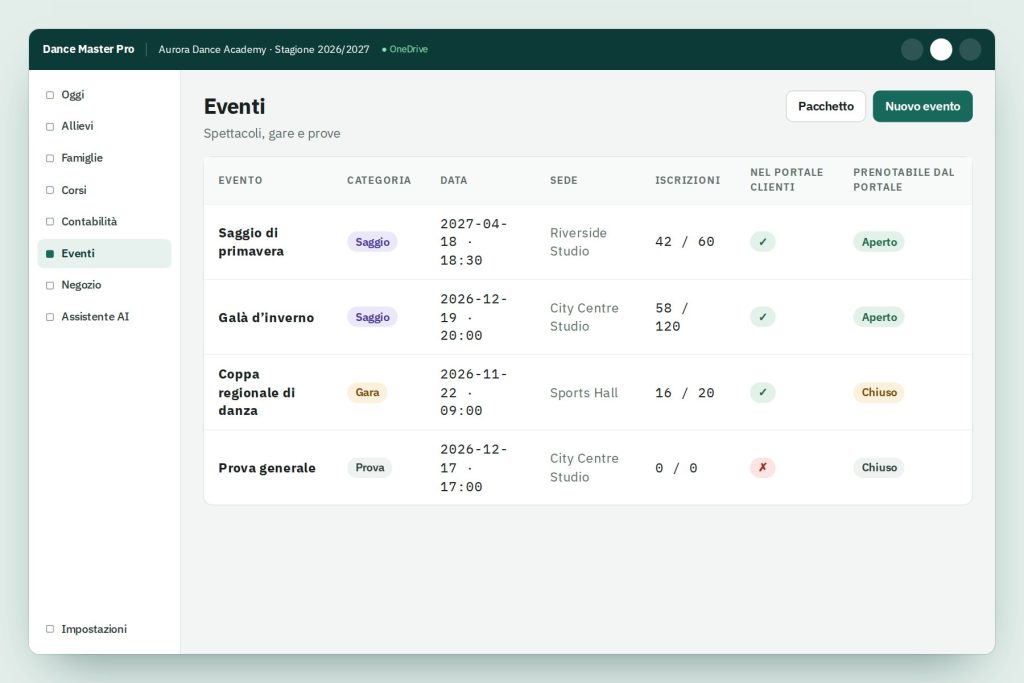Image resolution: width=1024 pixels, height=683 pixels.
Task: Click the Dance Master Pro app title
Action: click(88, 49)
